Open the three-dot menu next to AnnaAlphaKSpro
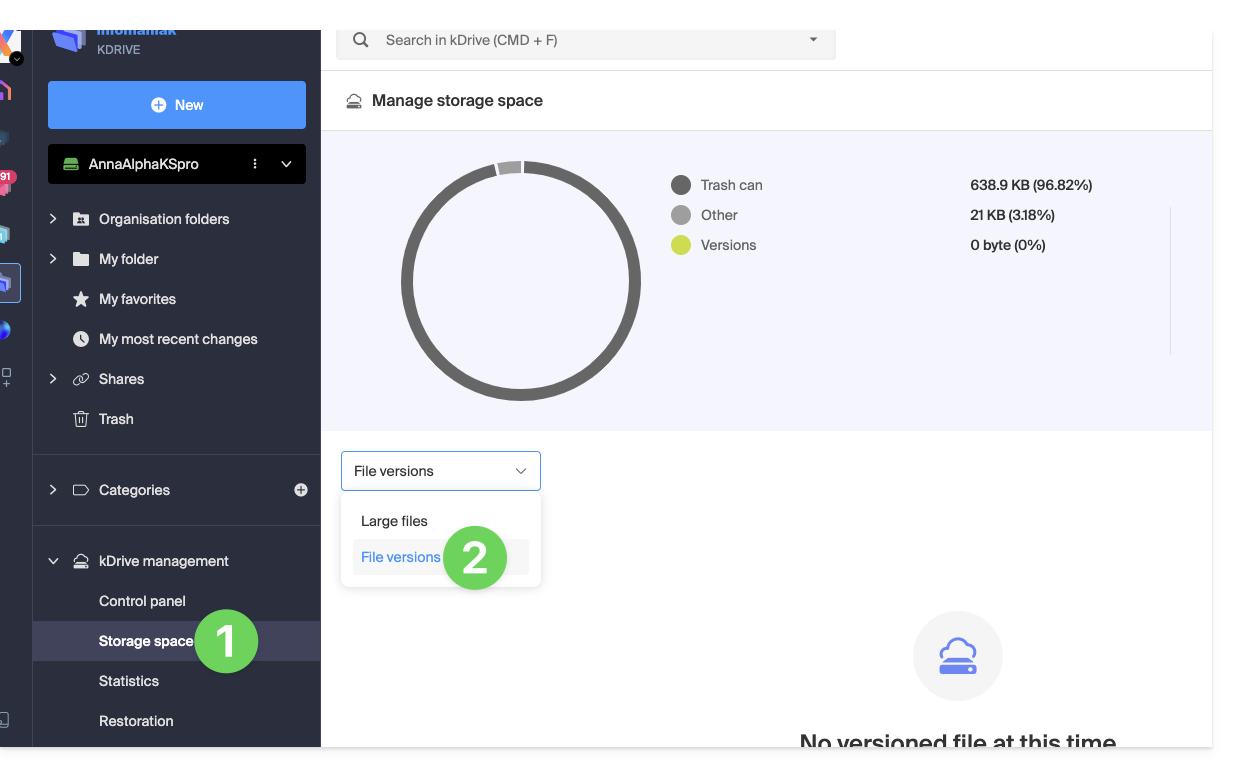This screenshot has height=777, width=1242. click(255, 164)
